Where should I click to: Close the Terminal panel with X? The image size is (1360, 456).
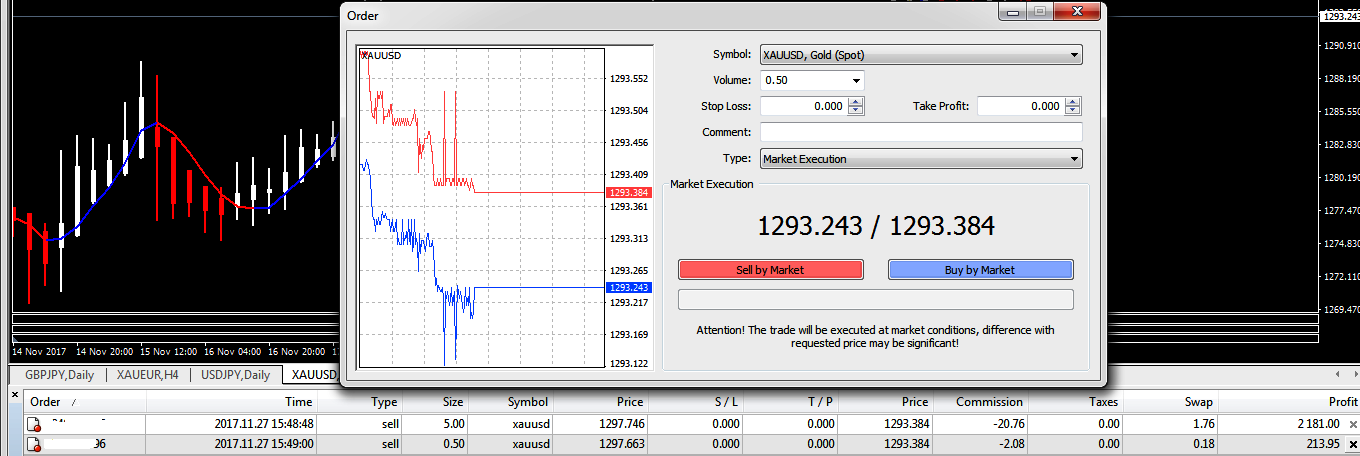click(13, 394)
